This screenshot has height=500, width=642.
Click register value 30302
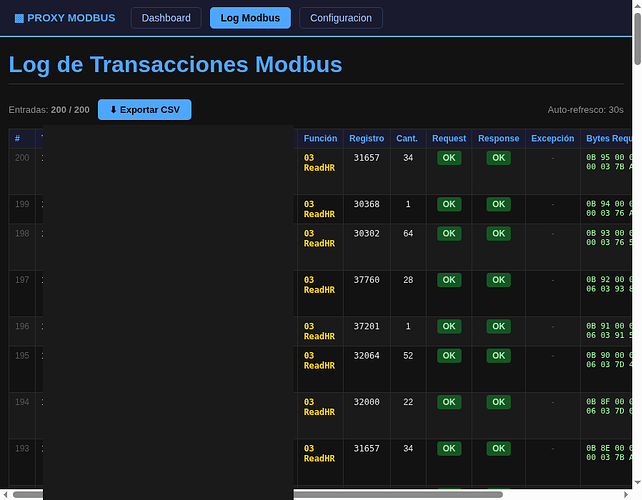366,233
